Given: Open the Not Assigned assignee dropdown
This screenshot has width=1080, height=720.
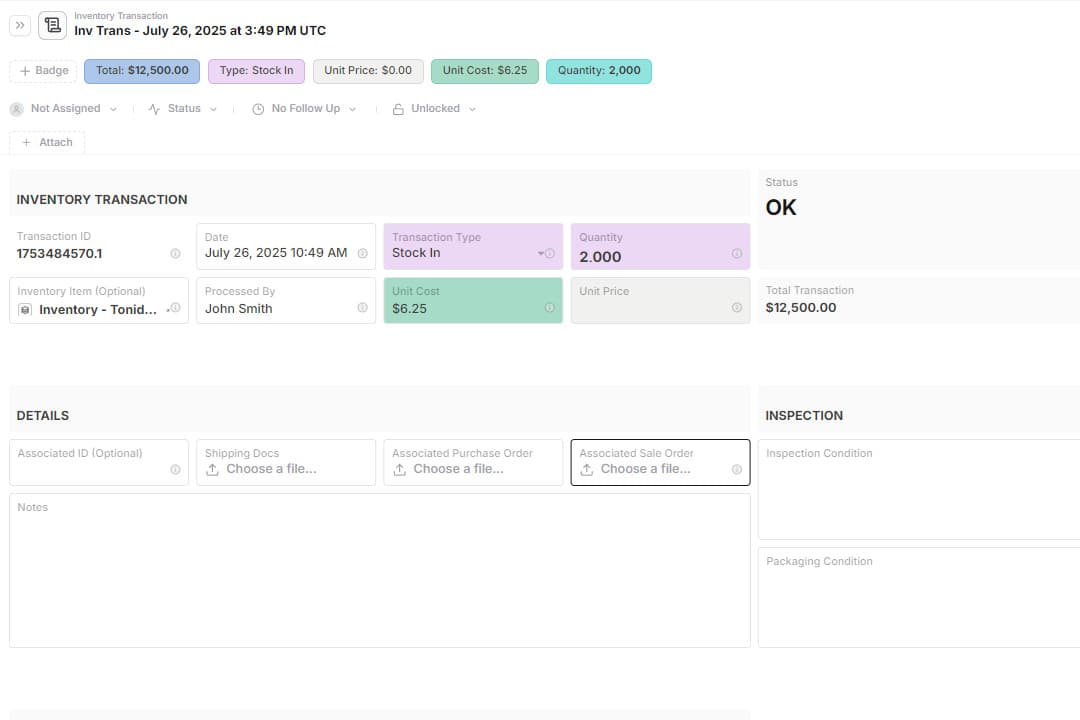Looking at the screenshot, I should pyautogui.click(x=64, y=109).
